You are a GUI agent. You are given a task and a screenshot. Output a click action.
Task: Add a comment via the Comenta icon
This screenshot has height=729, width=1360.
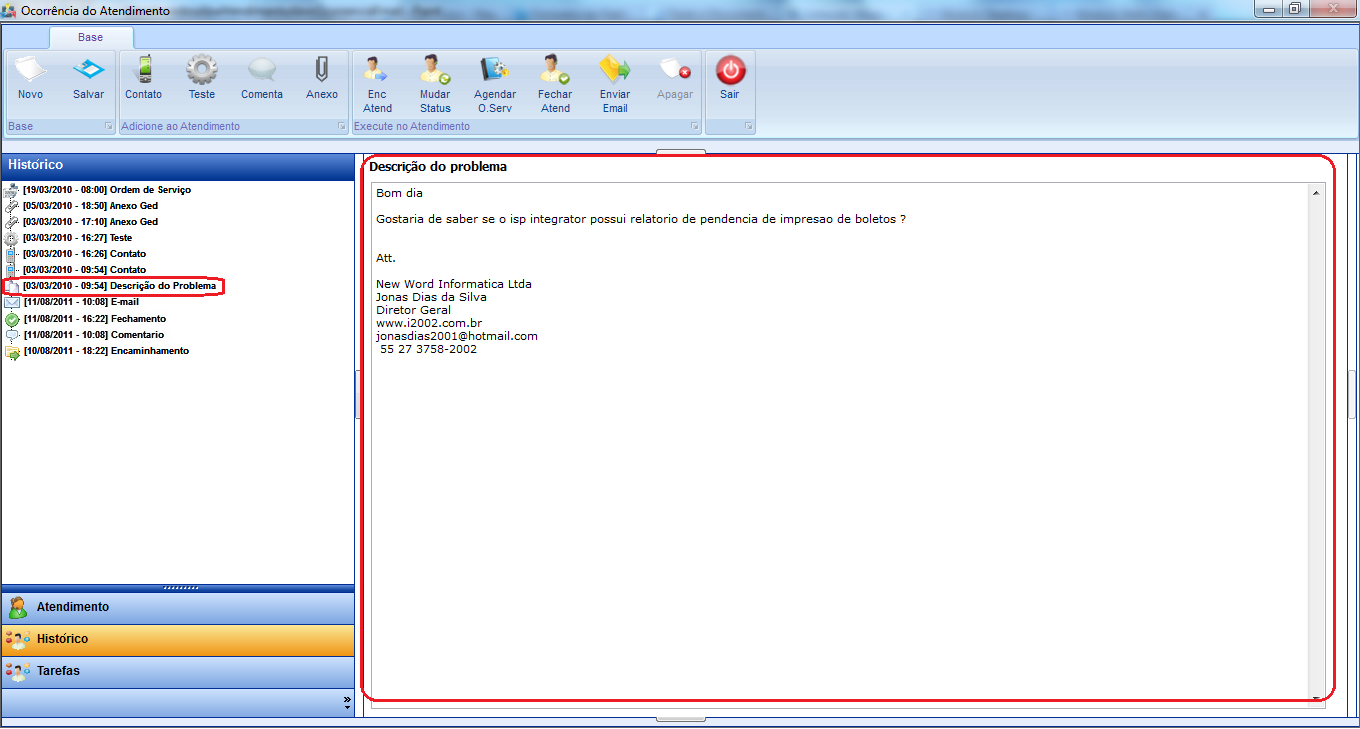click(262, 78)
